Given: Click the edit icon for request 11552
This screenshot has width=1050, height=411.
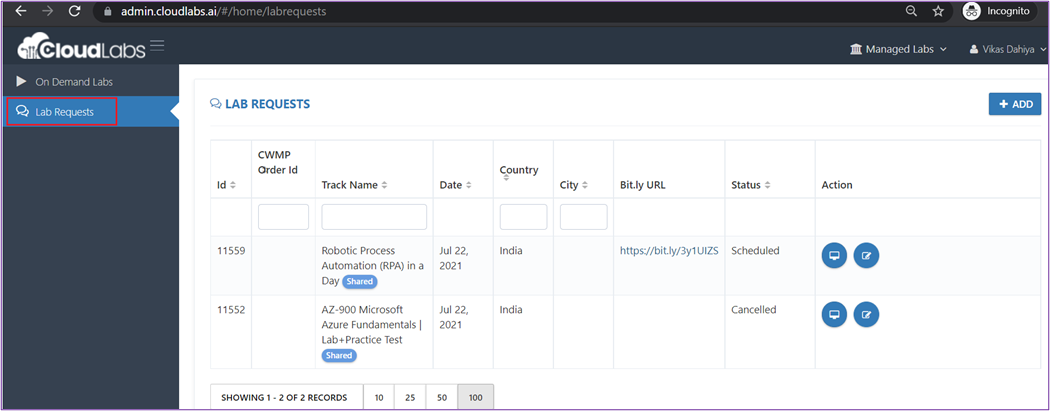Looking at the screenshot, I should pos(867,314).
